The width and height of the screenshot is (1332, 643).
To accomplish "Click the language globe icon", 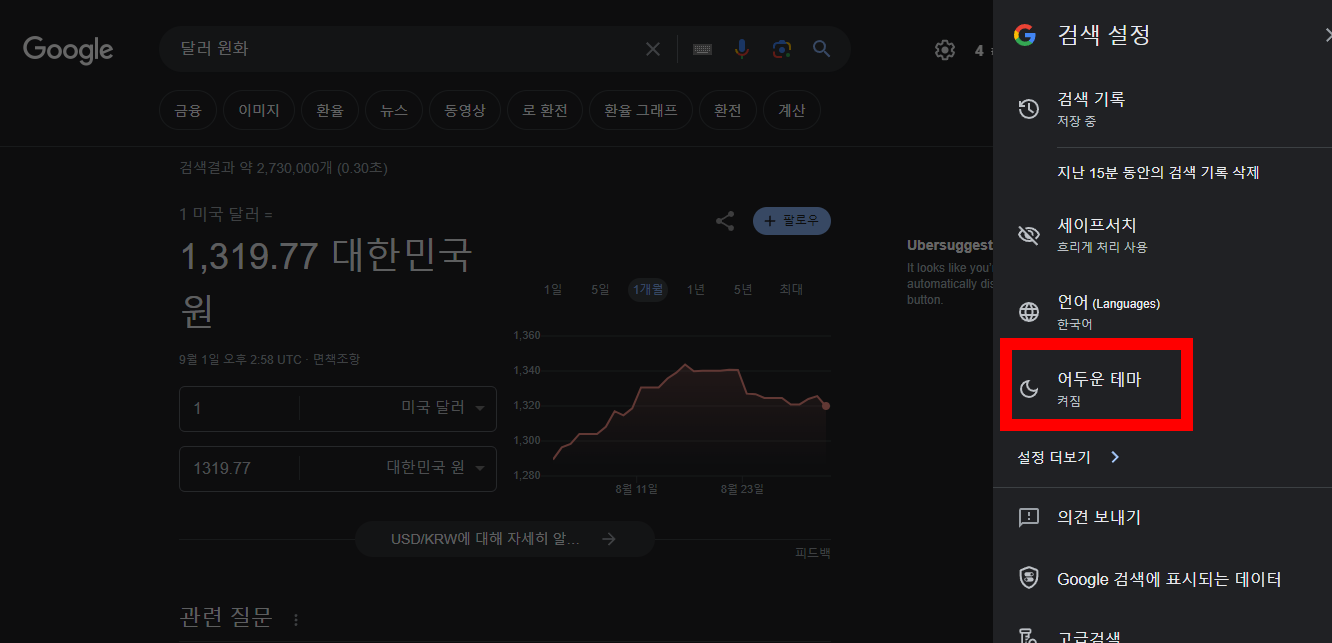I will click(1028, 312).
